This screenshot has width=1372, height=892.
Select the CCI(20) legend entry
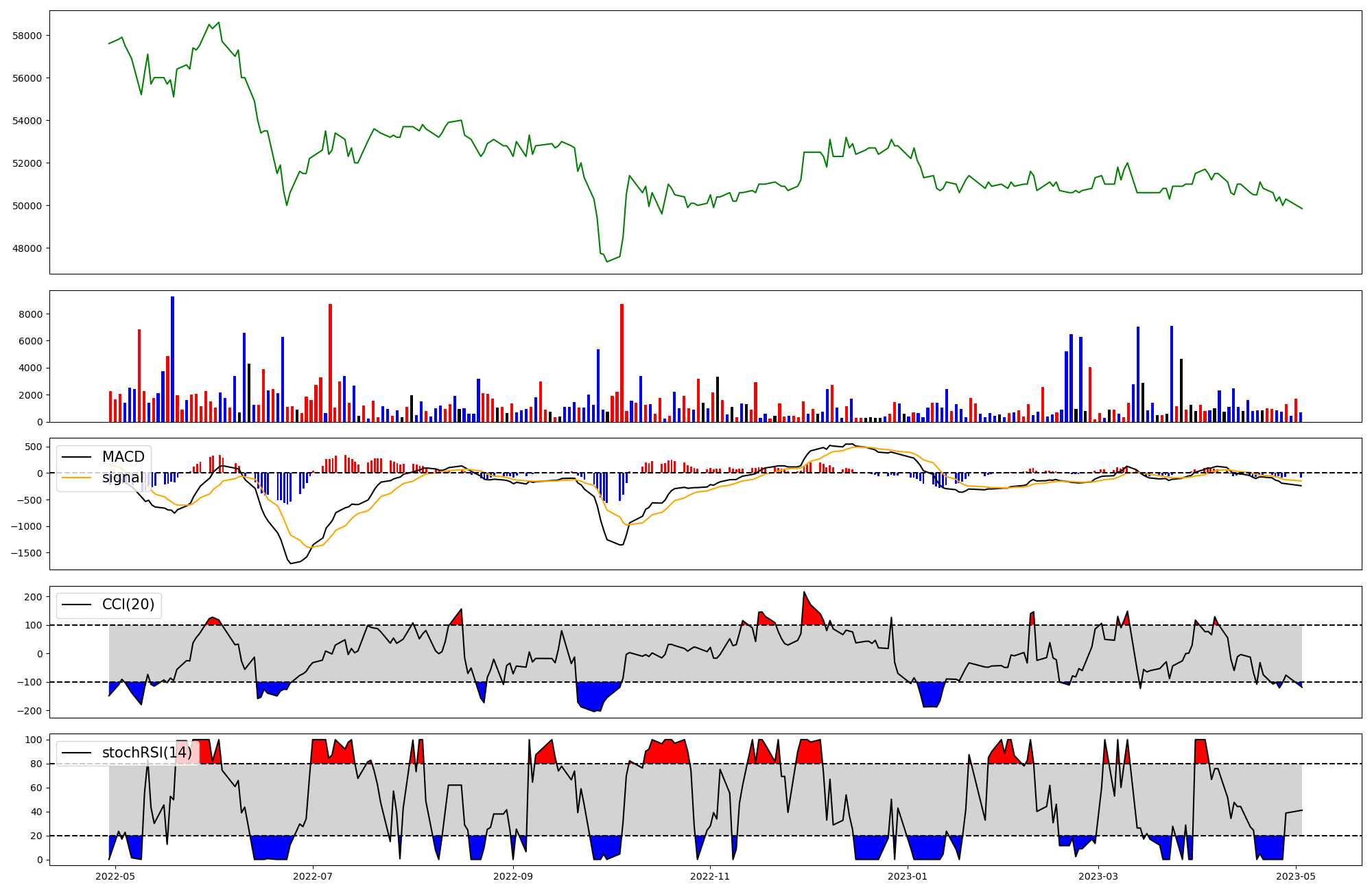tap(128, 605)
